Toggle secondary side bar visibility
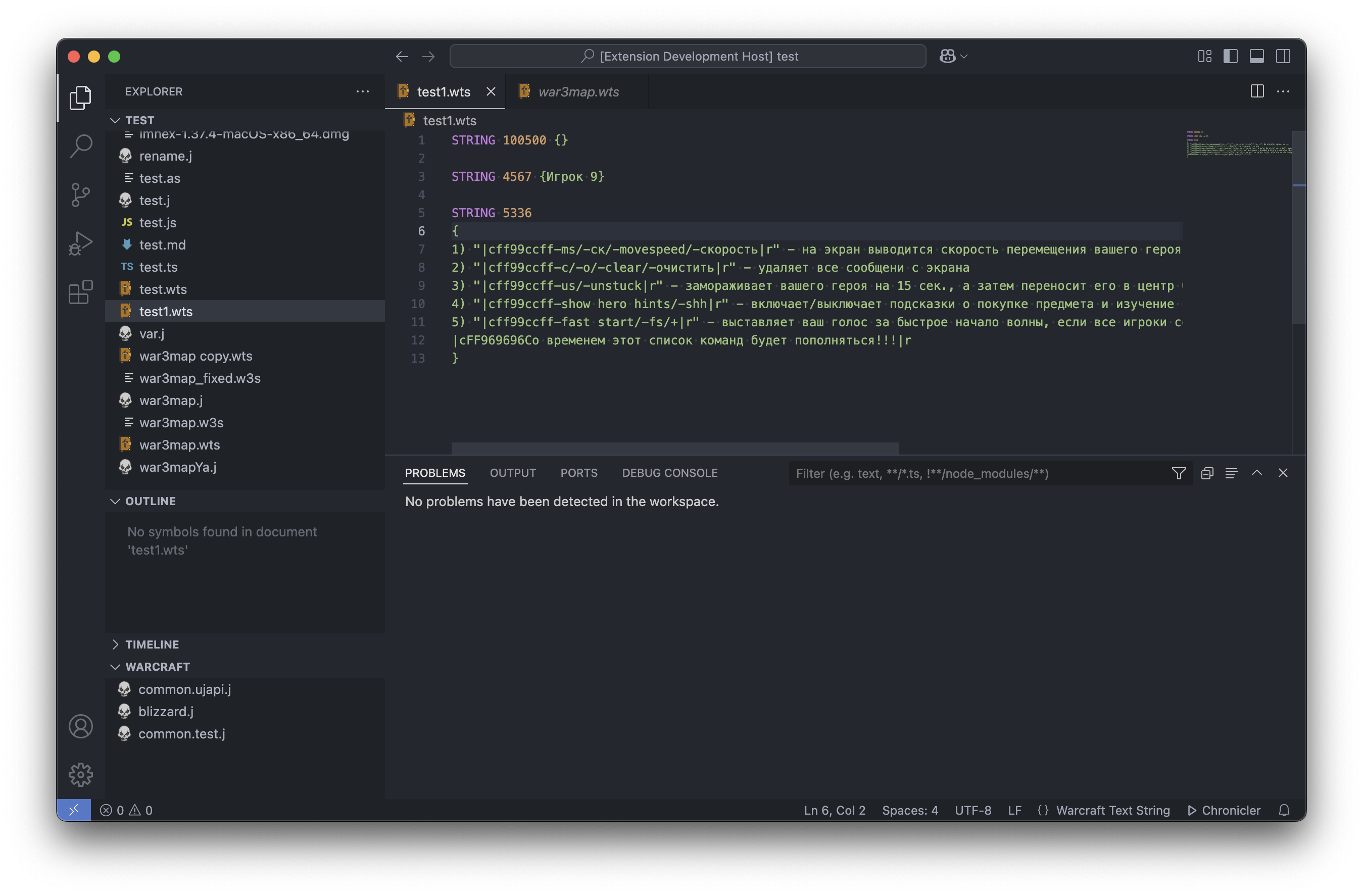The height and width of the screenshot is (896, 1363). coord(1283,56)
